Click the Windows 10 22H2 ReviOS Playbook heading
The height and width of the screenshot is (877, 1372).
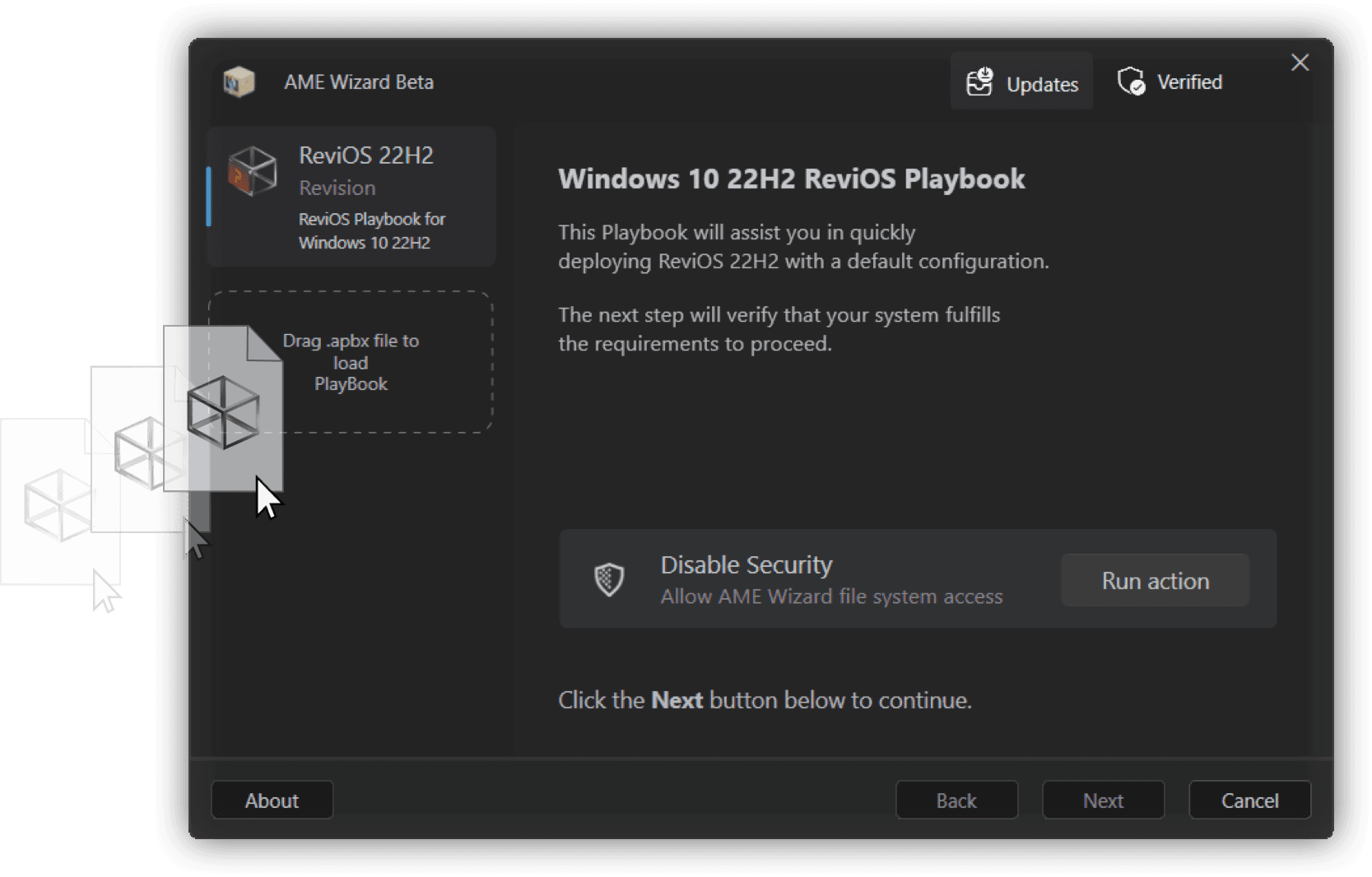point(791,179)
